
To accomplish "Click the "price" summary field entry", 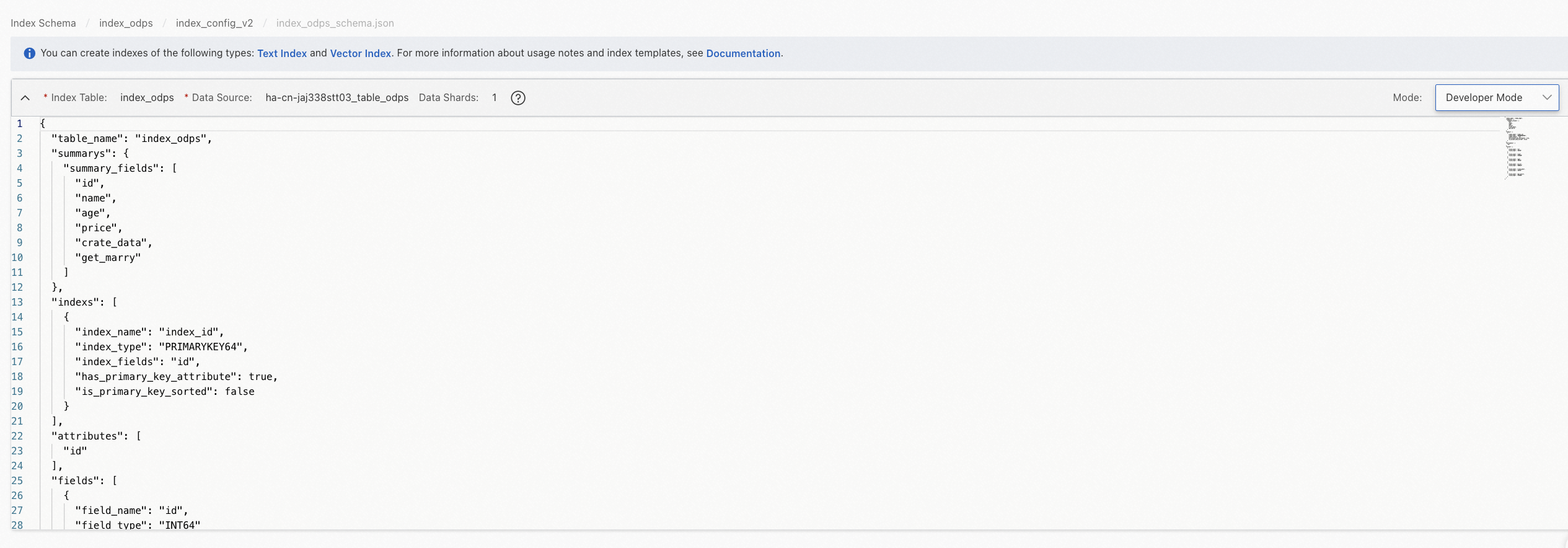I will tap(99, 228).
